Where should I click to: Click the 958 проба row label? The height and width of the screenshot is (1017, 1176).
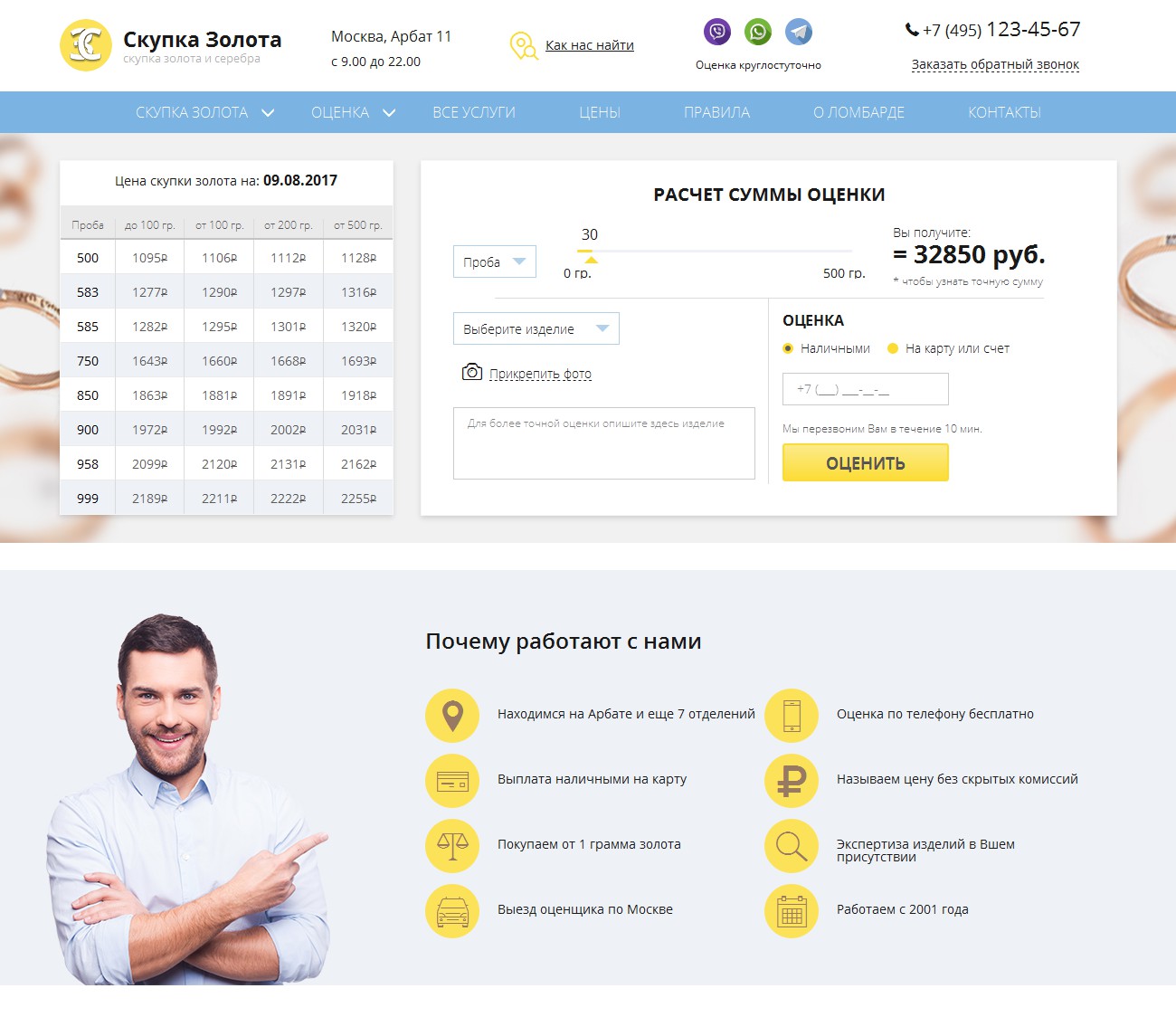(88, 464)
